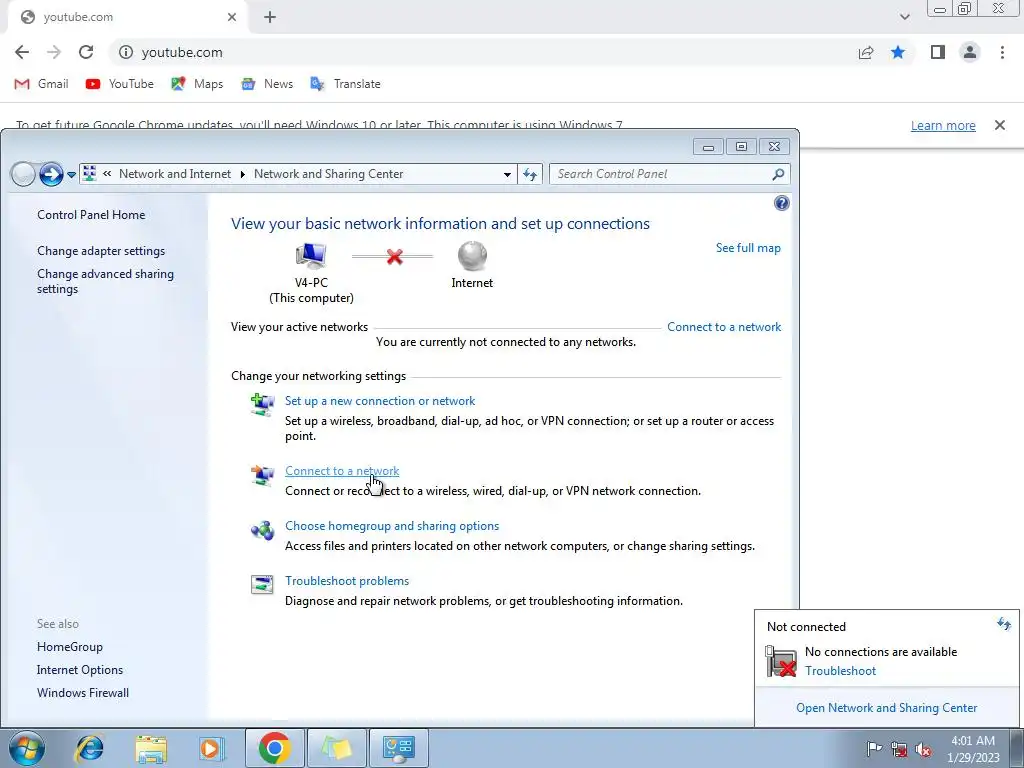Follow the Learn more link
The width and height of the screenshot is (1024, 768).
(943, 125)
